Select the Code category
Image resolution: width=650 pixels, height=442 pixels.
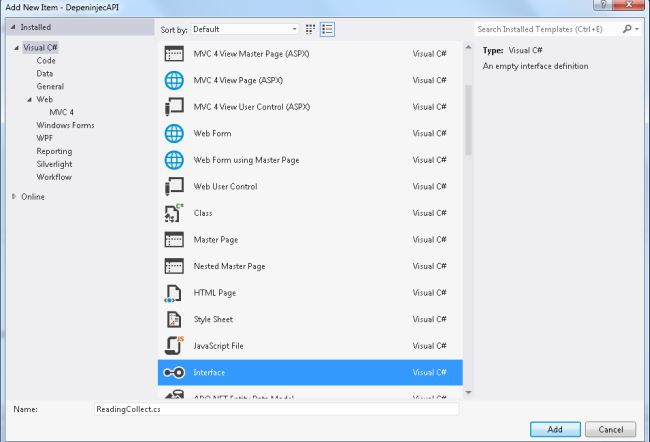(46, 61)
